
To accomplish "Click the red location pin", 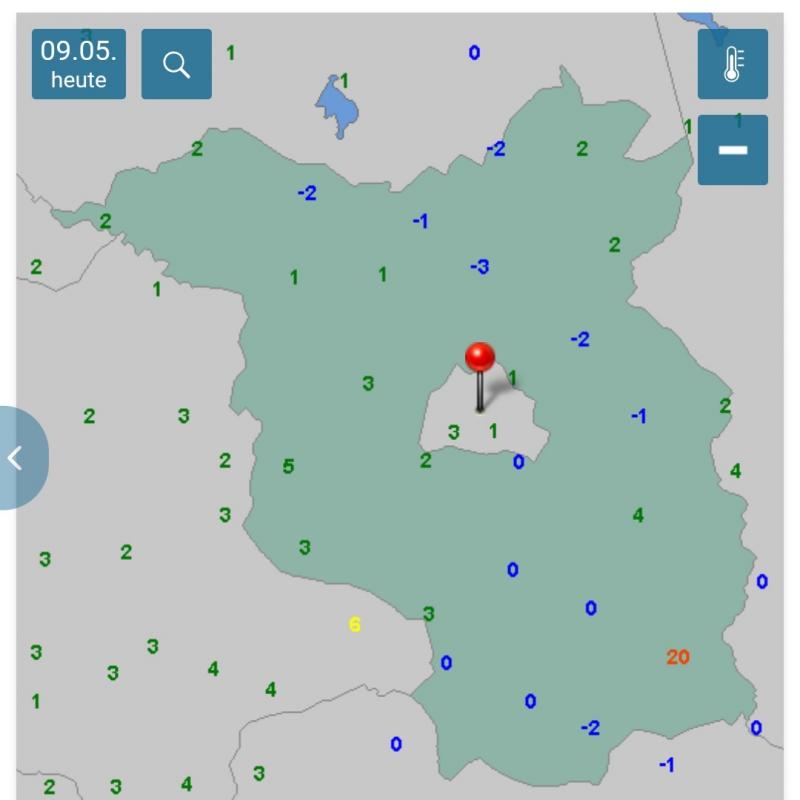I will [x=480, y=358].
